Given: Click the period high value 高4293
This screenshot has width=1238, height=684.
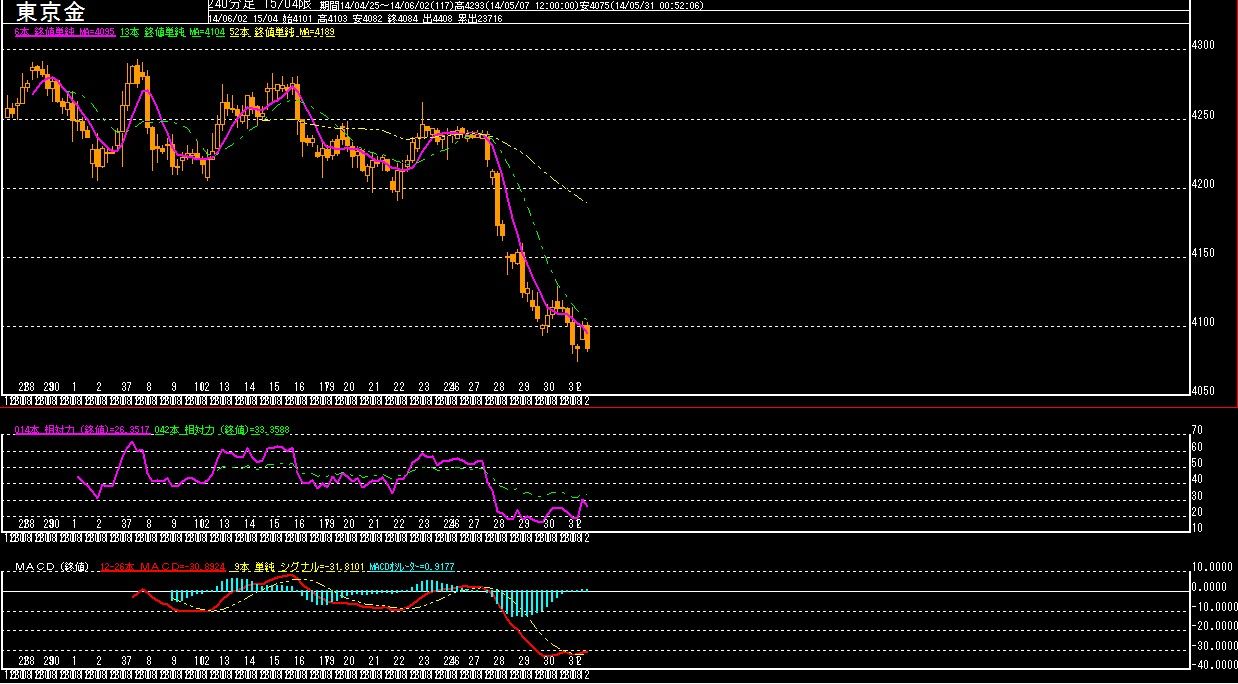Looking at the screenshot, I should point(469,6).
